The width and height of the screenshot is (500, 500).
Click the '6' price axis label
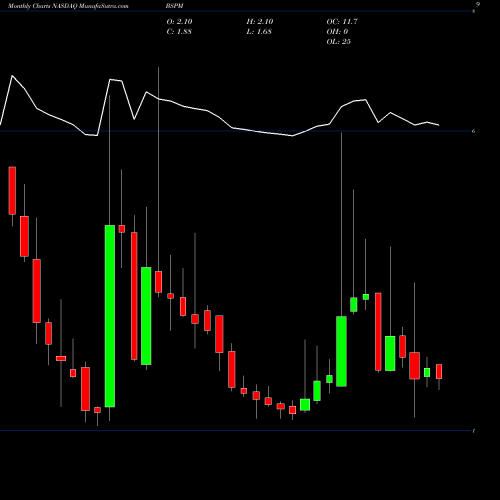(473, 131)
